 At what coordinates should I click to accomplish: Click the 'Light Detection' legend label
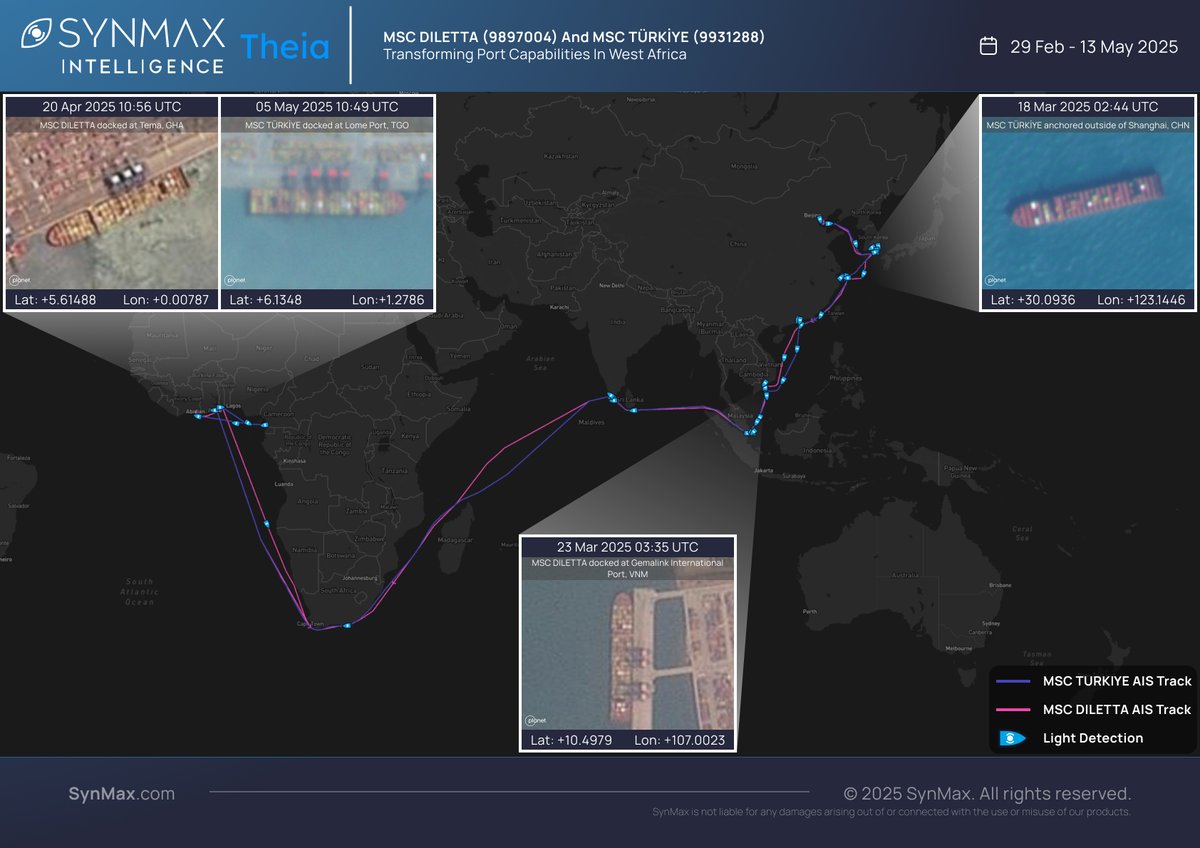[x=1093, y=738]
